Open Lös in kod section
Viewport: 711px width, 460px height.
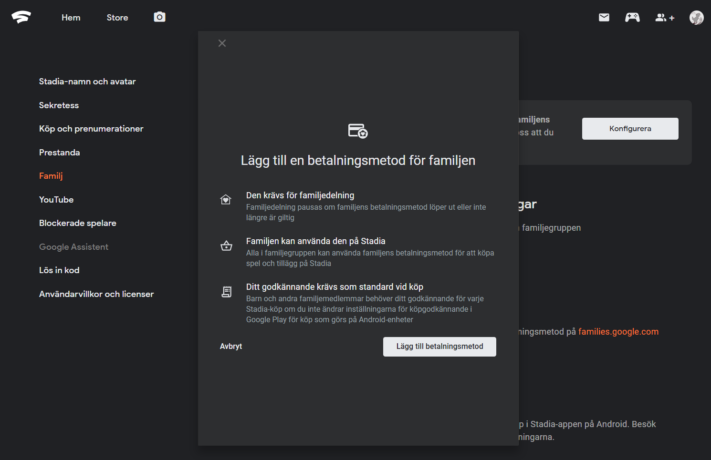coord(59,270)
